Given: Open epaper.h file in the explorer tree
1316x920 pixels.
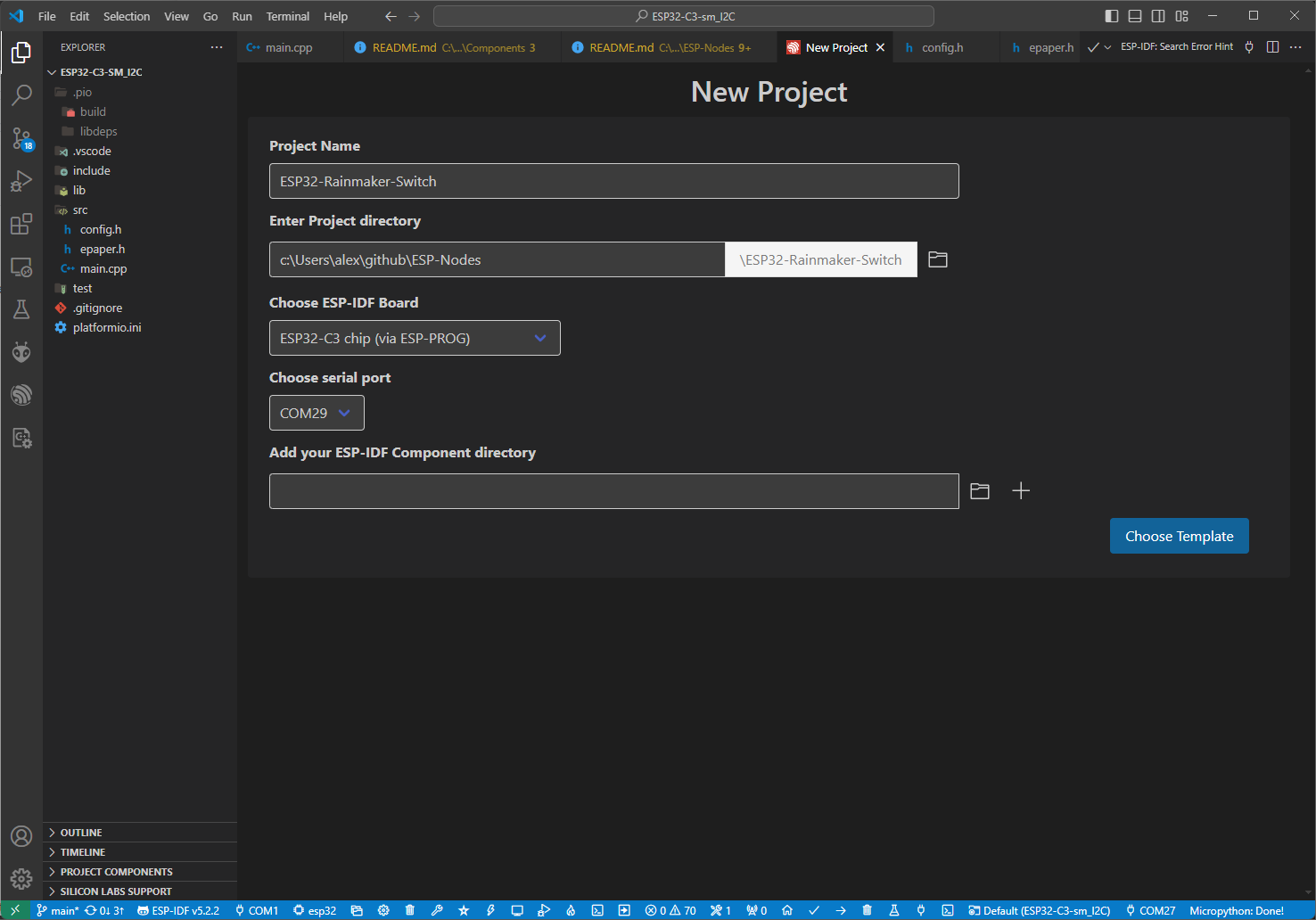Looking at the screenshot, I should click(140, 249).
